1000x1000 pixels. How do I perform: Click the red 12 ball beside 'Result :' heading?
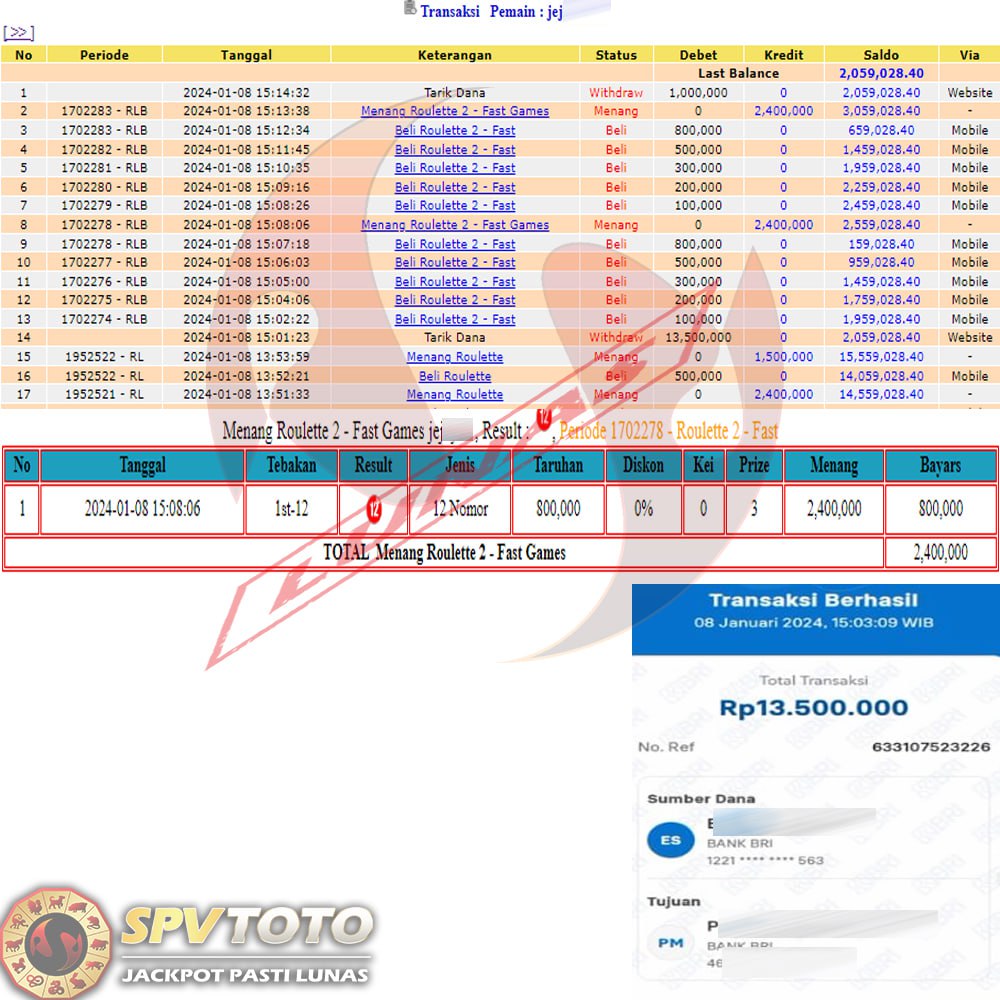click(544, 416)
